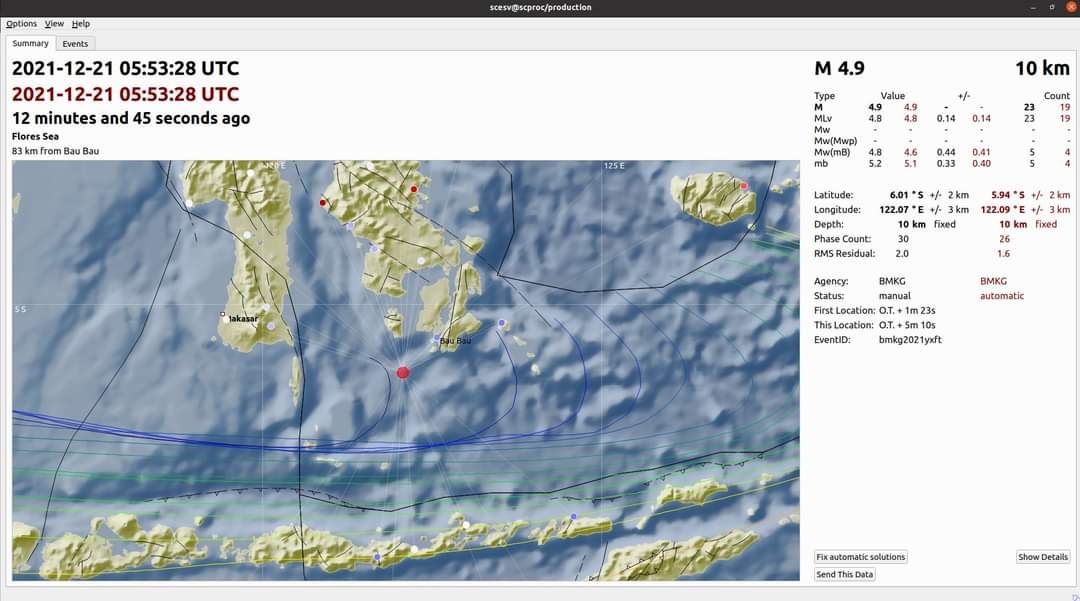Click the blue station dot near Bau Bau
The width and height of the screenshot is (1080, 601).
437,338
